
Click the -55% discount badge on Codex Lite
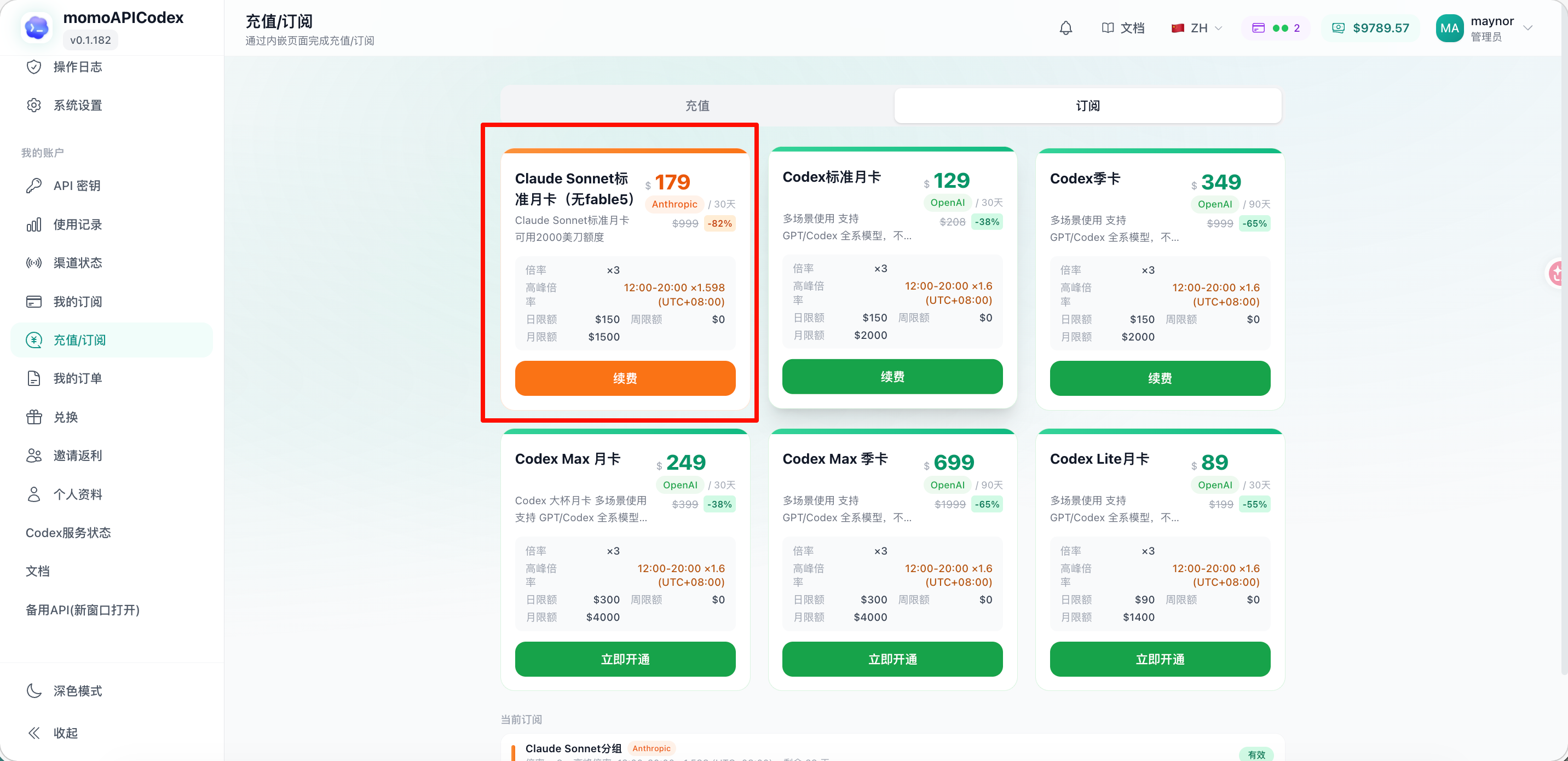click(x=1254, y=504)
